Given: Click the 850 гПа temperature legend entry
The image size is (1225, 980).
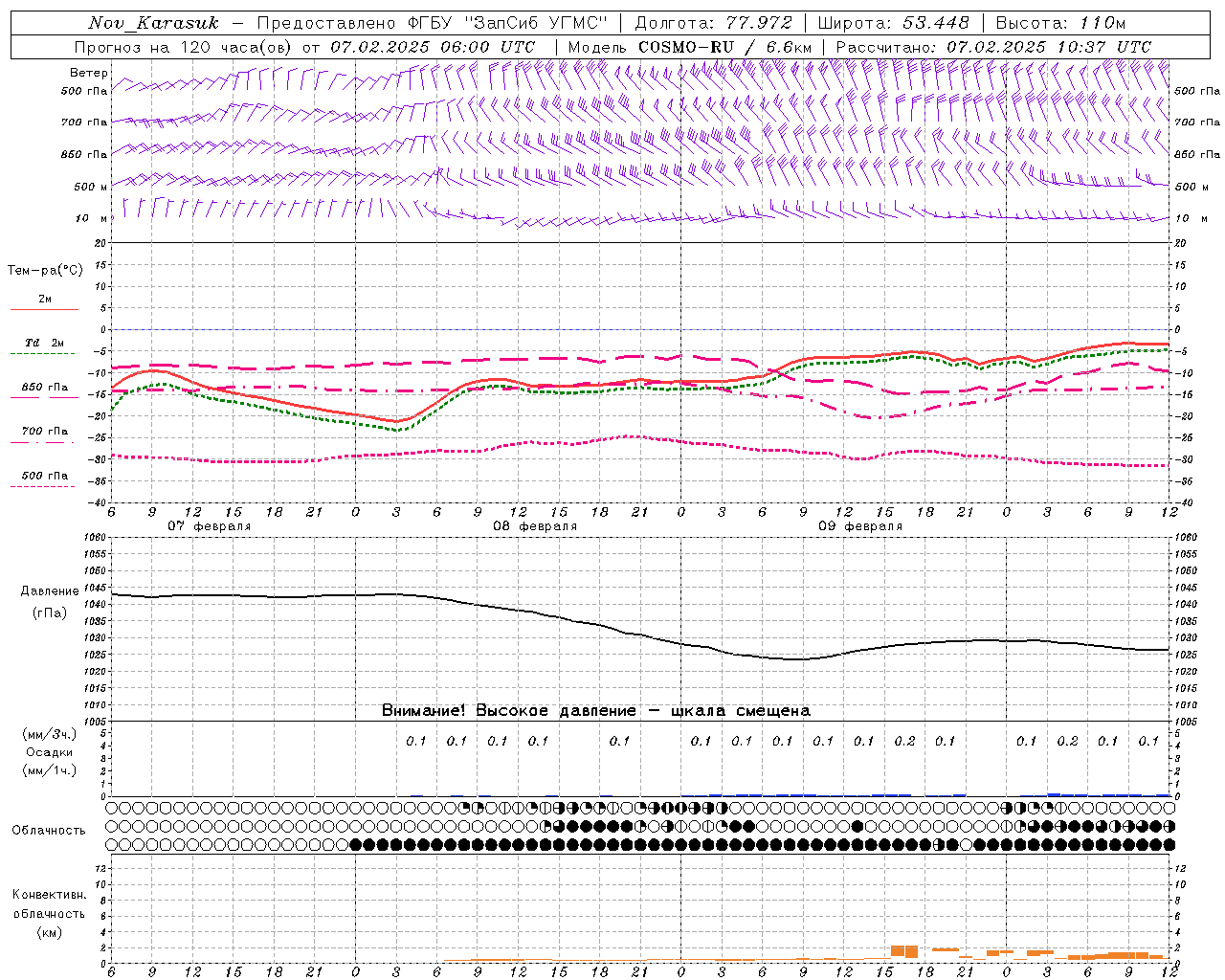Looking at the screenshot, I should [x=44, y=388].
